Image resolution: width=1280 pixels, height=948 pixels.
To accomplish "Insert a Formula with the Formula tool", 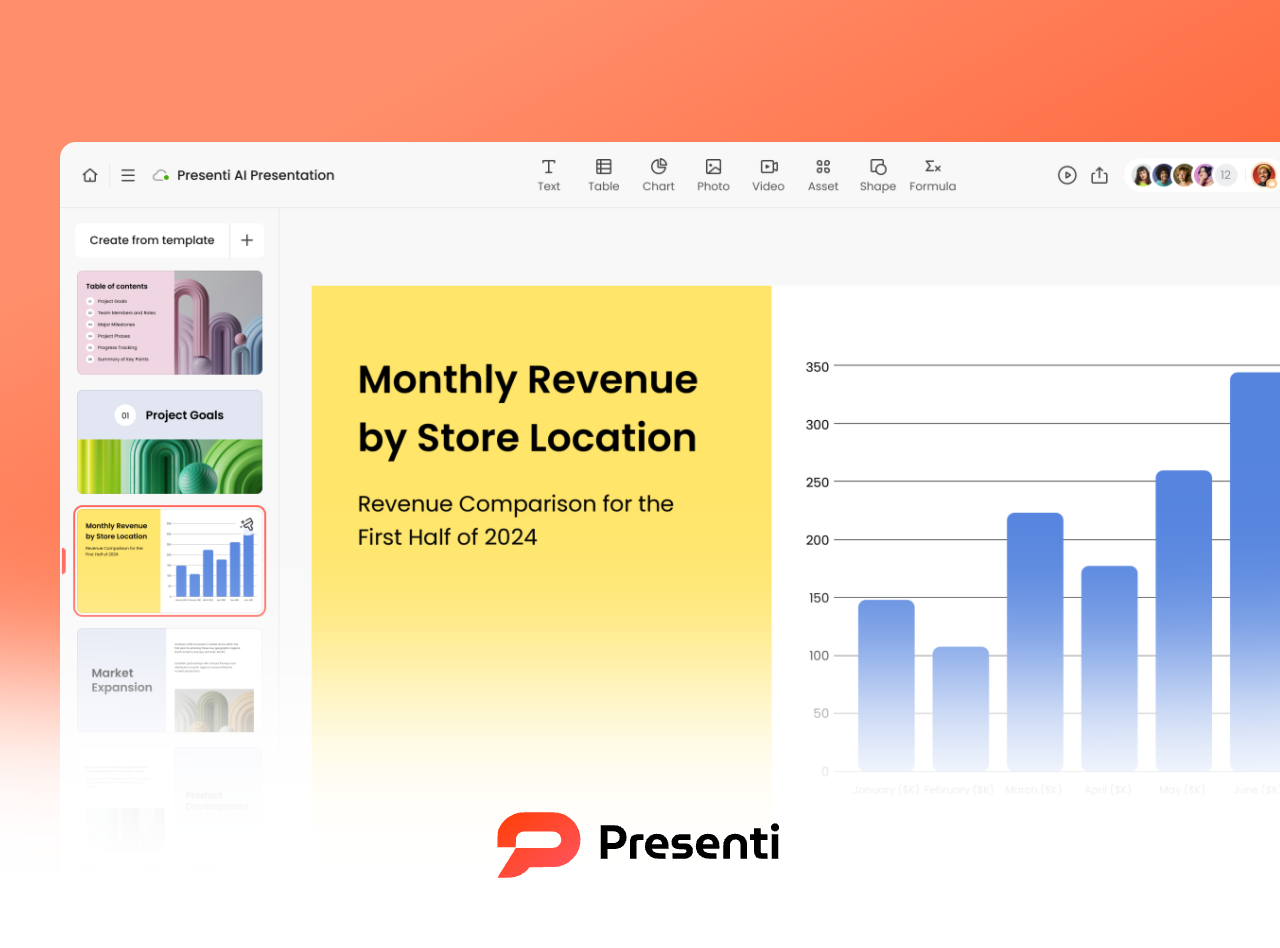I will (x=931, y=175).
